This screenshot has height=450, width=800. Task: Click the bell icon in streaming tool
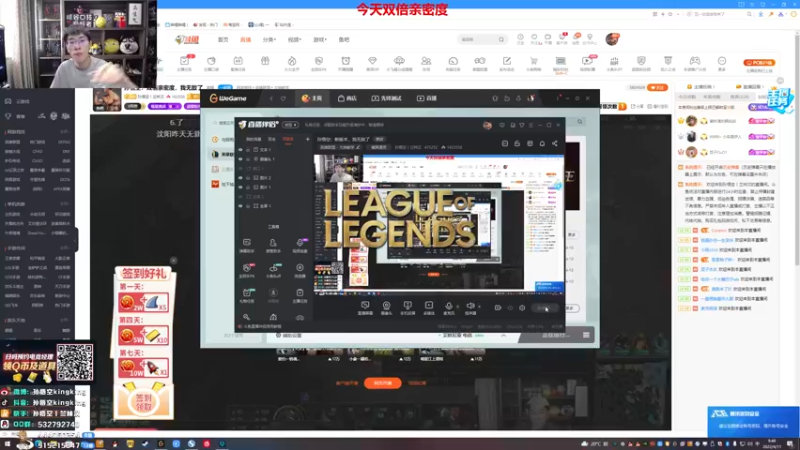coord(542,143)
